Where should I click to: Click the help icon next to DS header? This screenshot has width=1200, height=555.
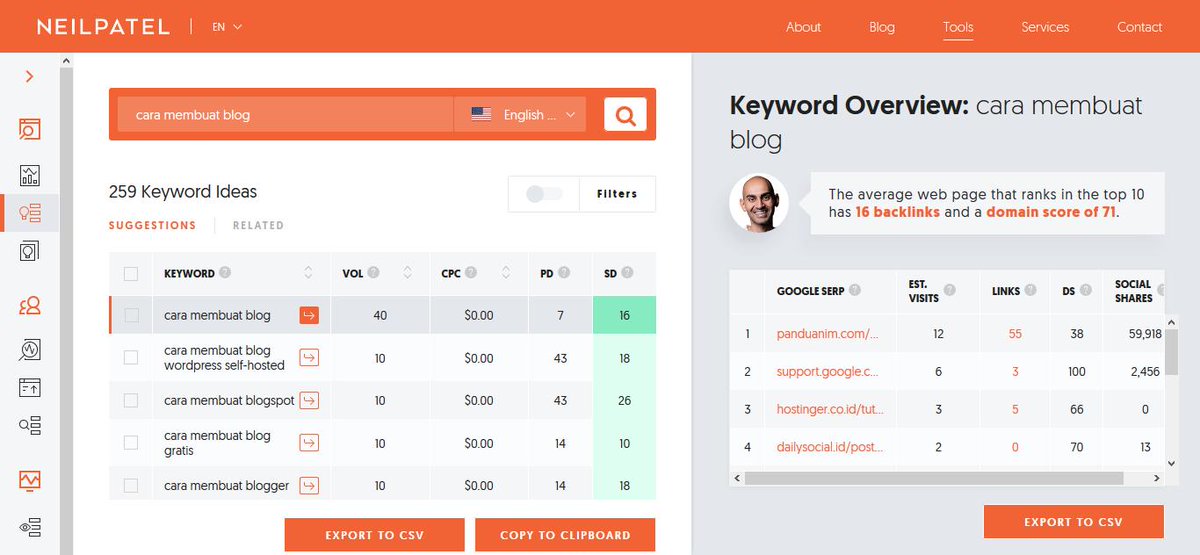(1086, 291)
